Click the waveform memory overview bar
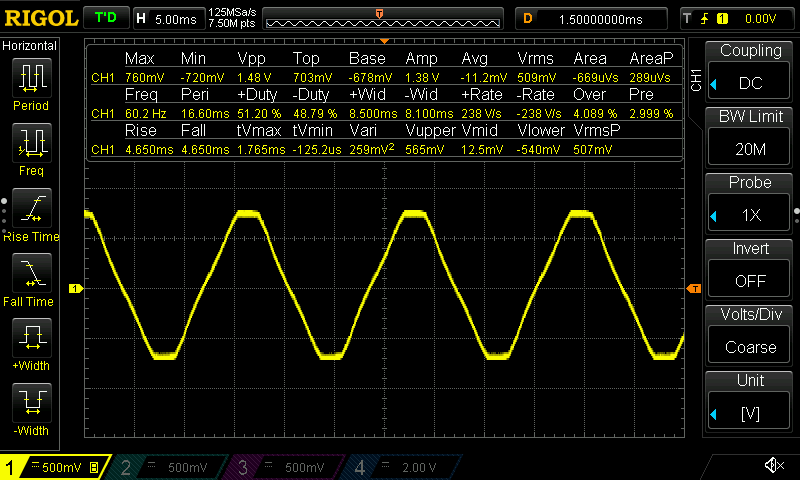Screen dimensions: 800x480 383,19
